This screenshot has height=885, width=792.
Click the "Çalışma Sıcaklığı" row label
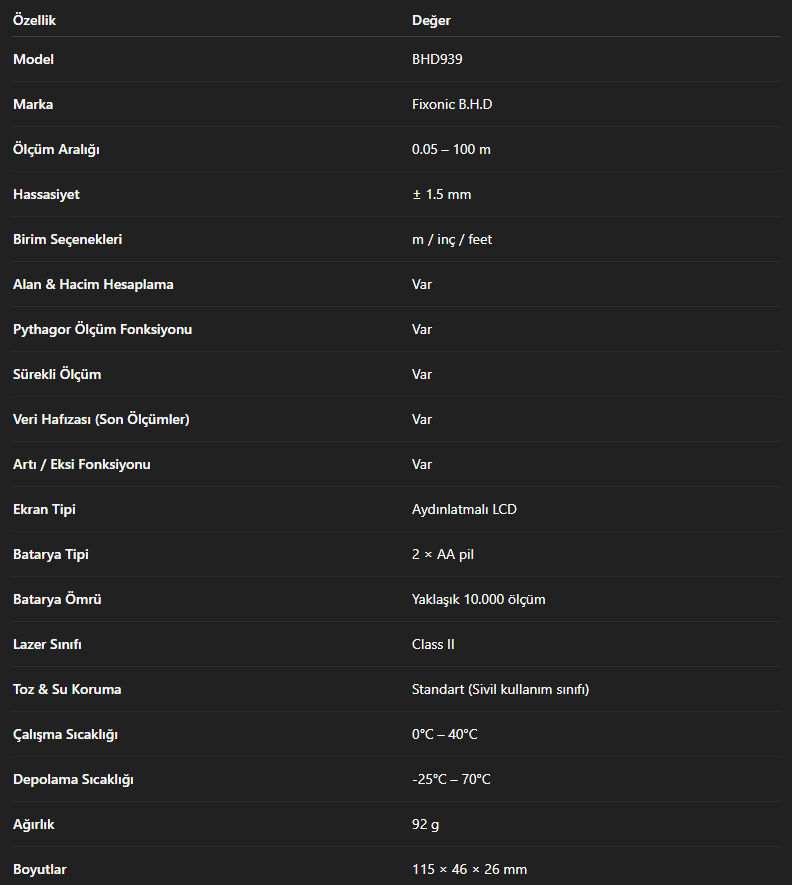(65, 734)
